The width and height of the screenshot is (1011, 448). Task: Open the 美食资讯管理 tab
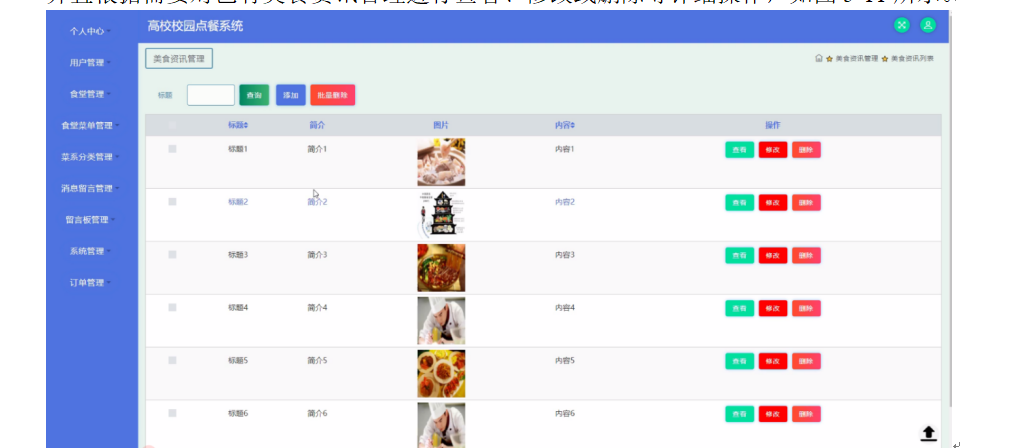pos(179,58)
